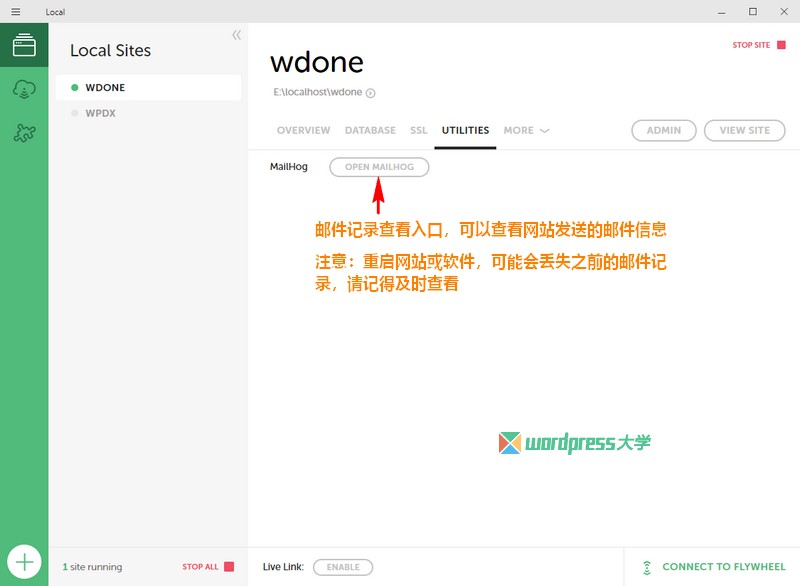
Task: Click the wdone site title
Action: click(317, 63)
